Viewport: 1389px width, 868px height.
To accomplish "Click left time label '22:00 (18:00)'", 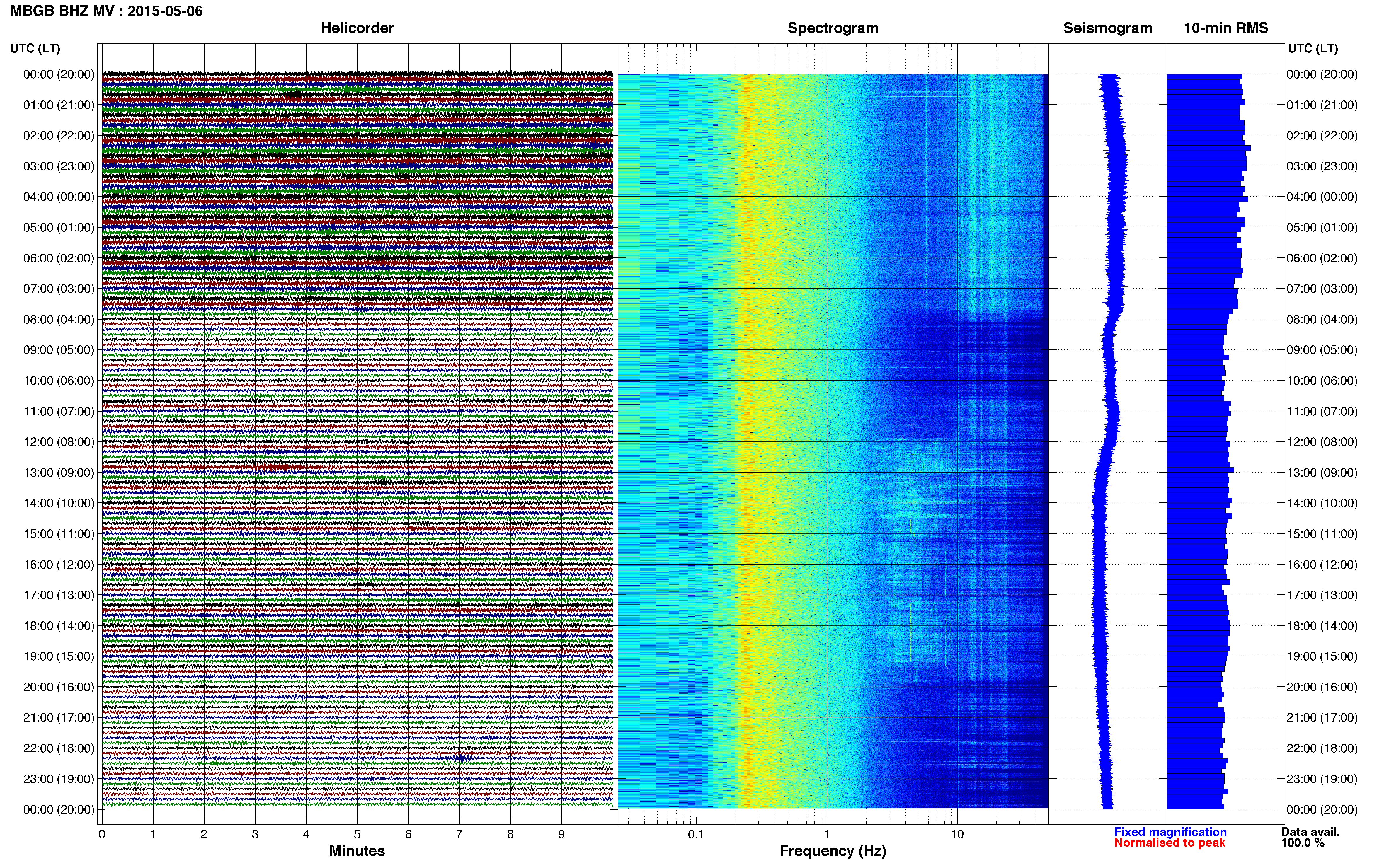I will coord(59,748).
